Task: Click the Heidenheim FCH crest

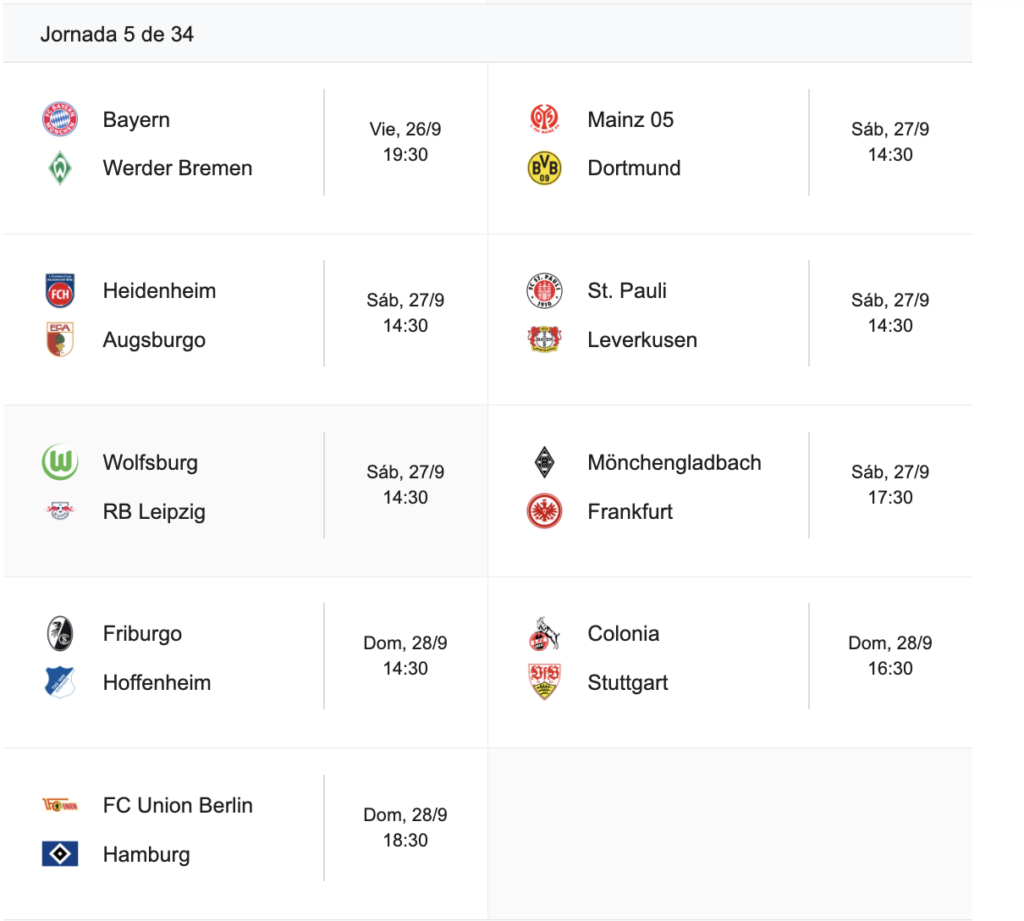Action: (x=60, y=291)
